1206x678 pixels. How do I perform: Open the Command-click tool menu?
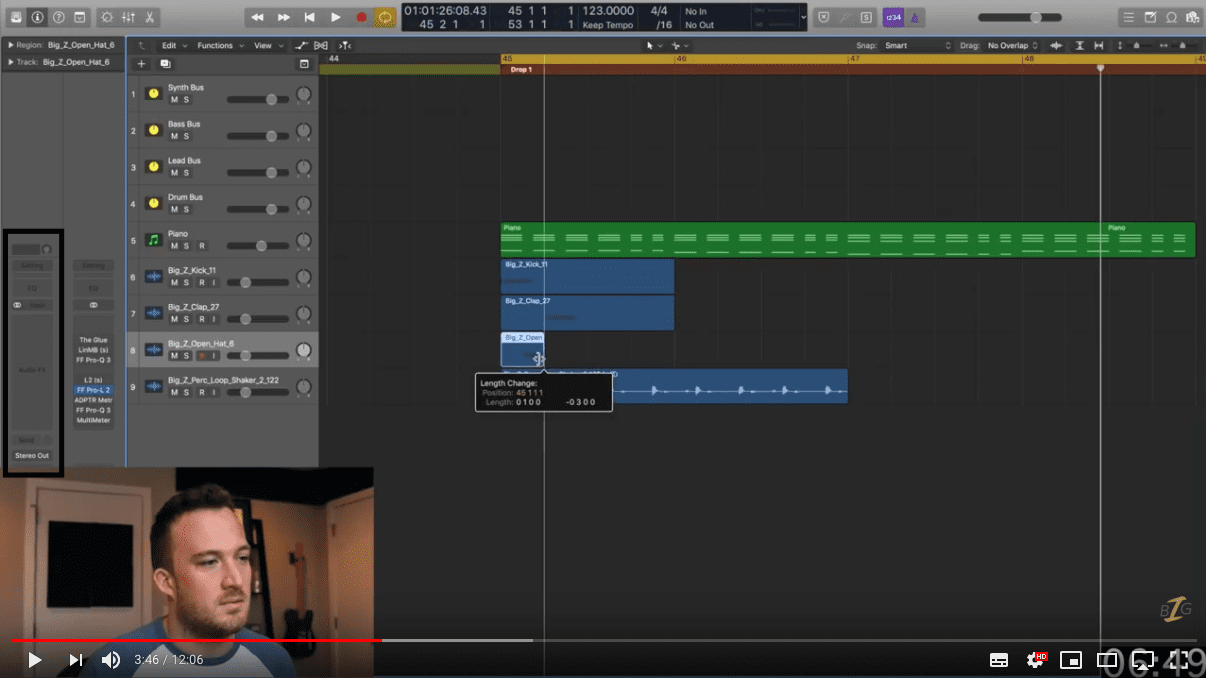click(679, 45)
